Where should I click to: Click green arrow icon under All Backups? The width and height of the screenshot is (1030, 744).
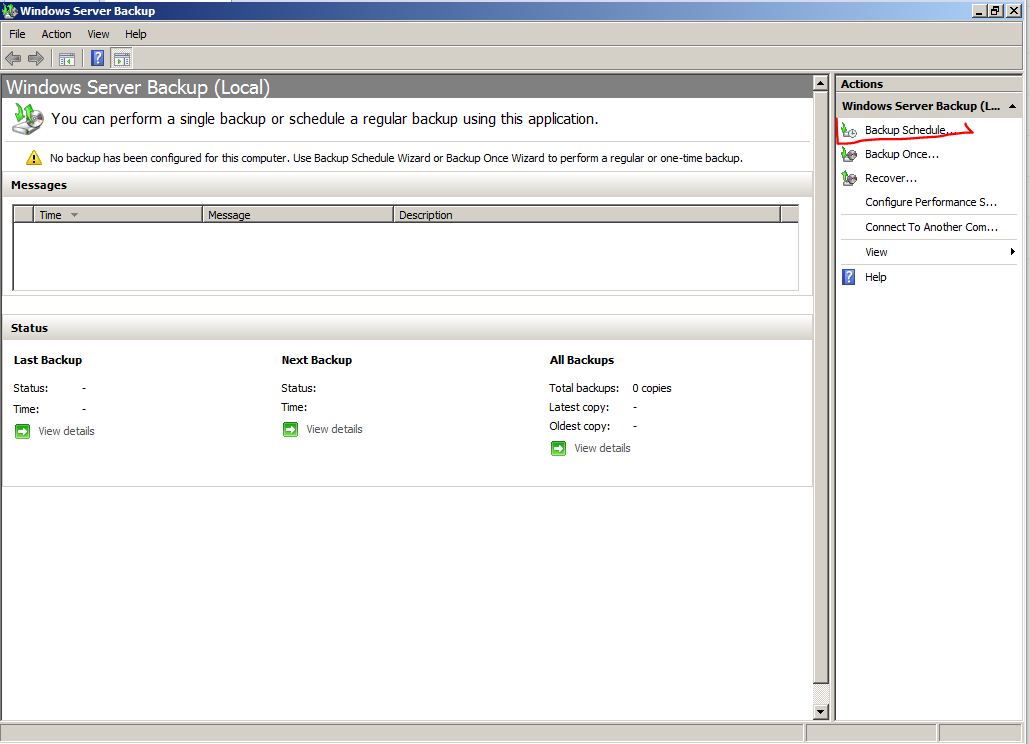point(558,449)
